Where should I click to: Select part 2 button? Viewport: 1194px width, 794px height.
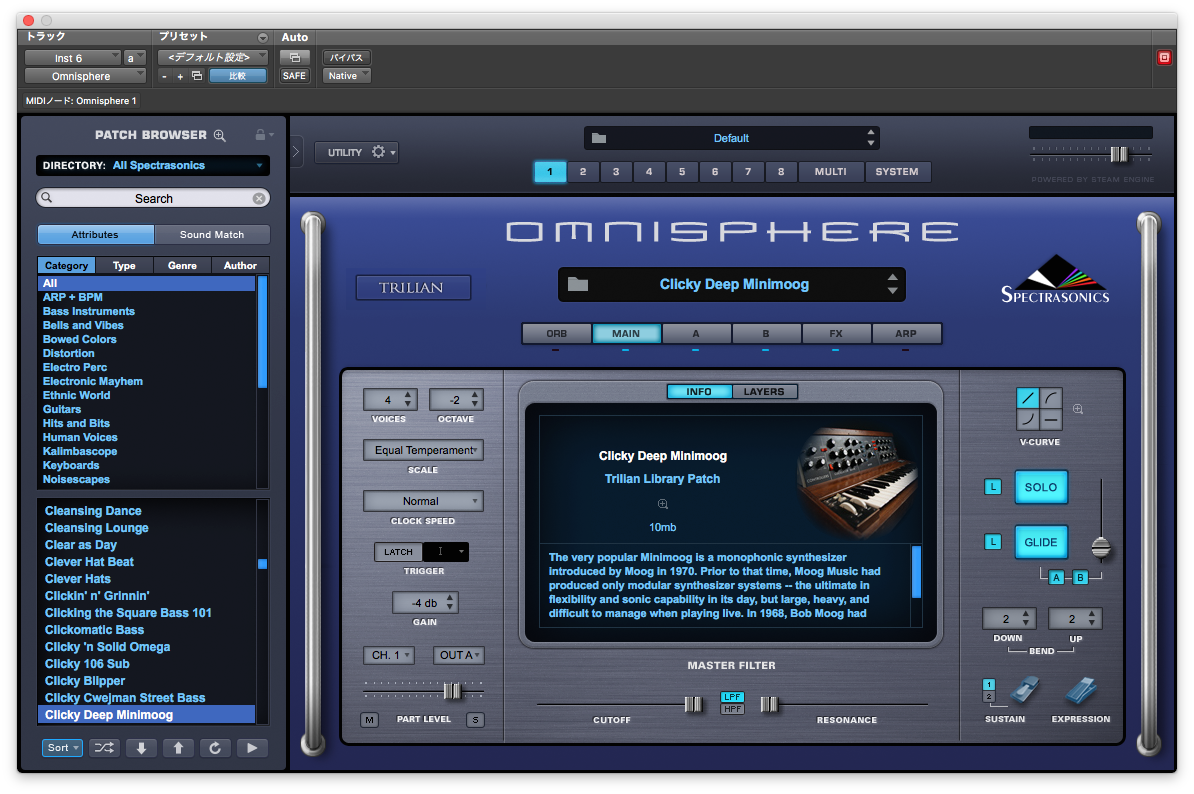(583, 171)
